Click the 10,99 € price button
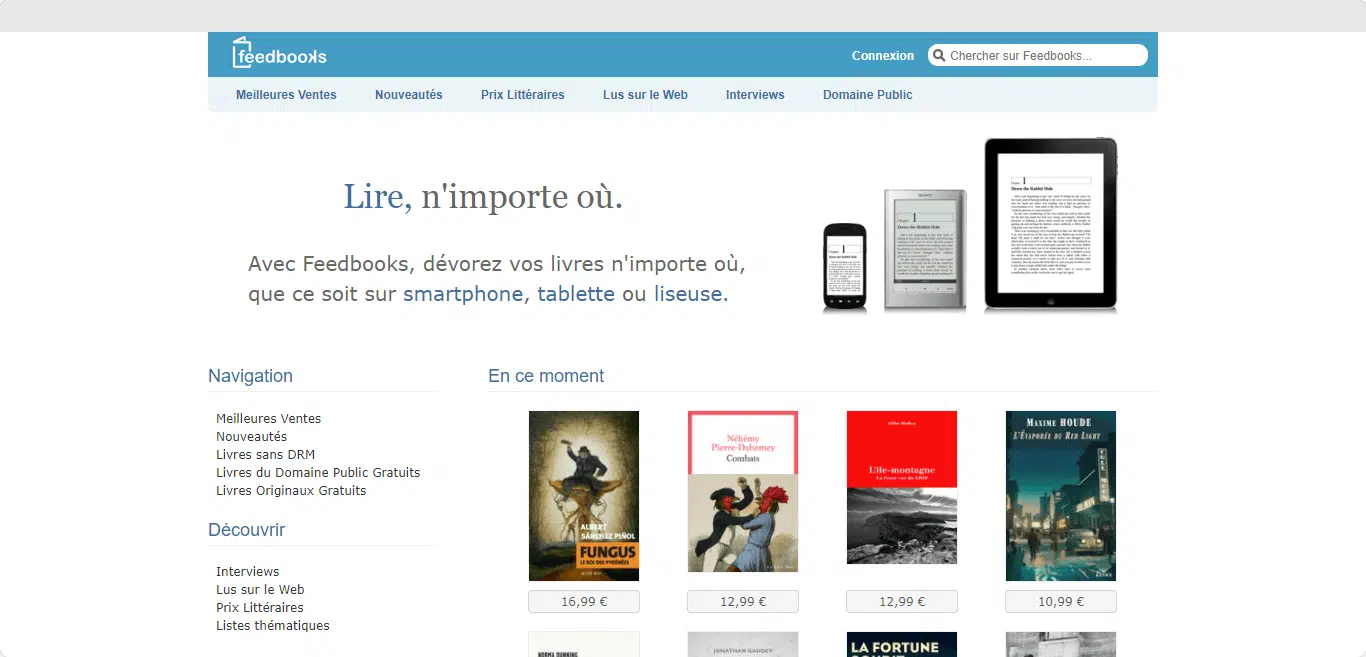Screen dimensions: 1366x657 1061,602
